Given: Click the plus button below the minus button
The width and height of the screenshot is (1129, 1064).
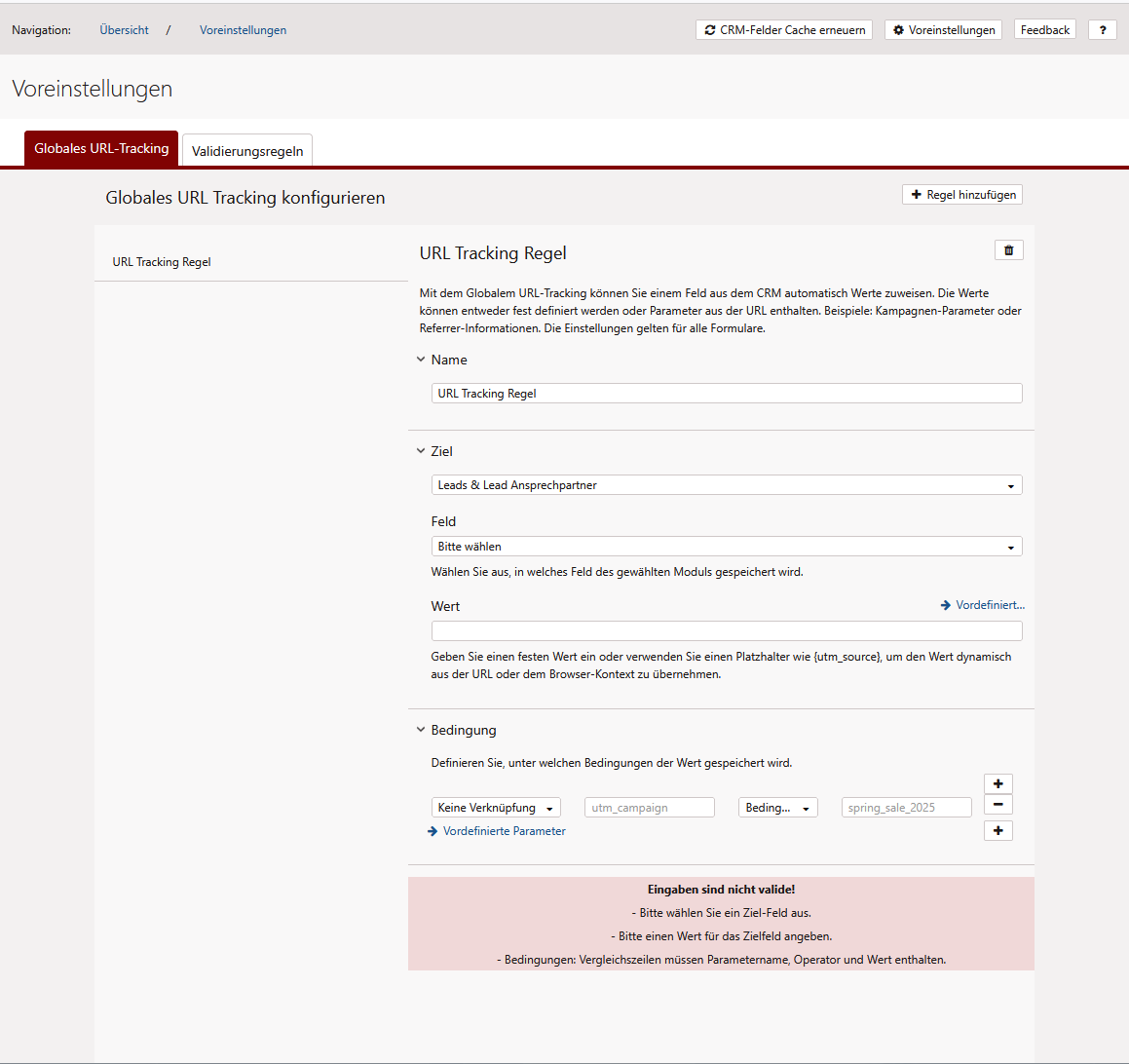Looking at the screenshot, I should 997,831.
